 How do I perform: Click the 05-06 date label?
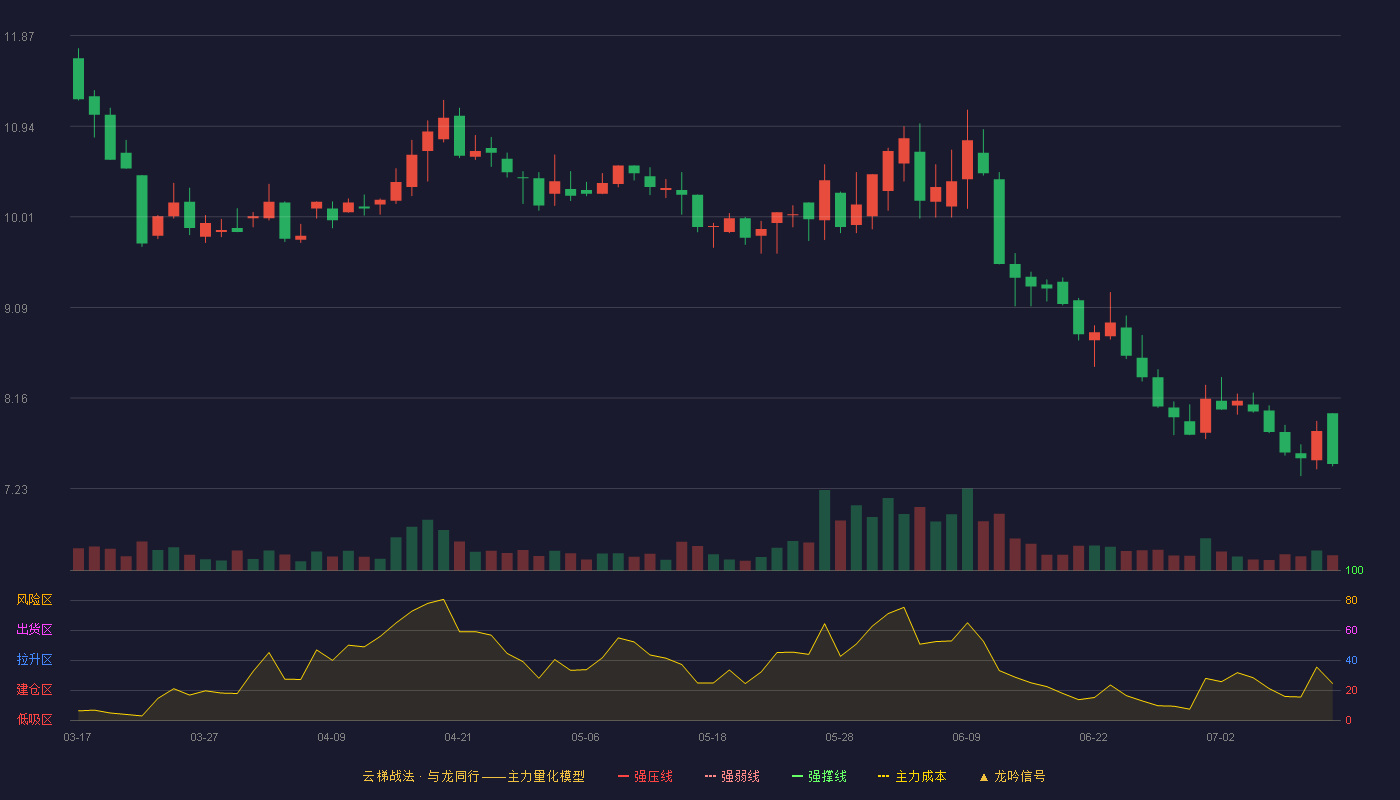(x=585, y=737)
